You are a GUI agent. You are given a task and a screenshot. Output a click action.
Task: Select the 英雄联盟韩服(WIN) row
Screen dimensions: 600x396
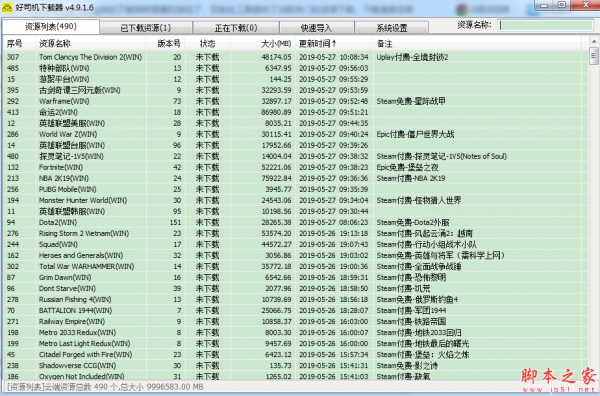point(295,211)
